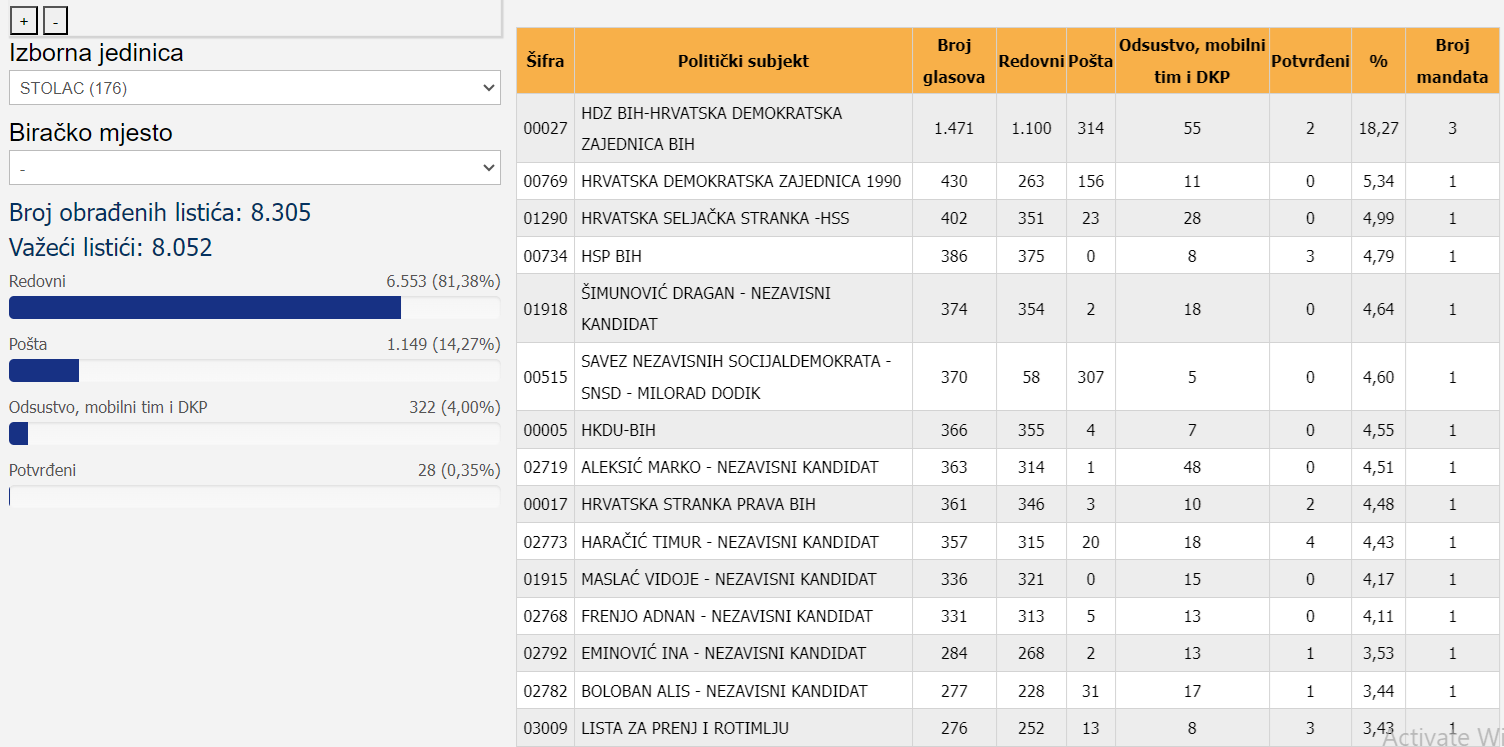Click the Pošta progress bar

click(254, 371)
